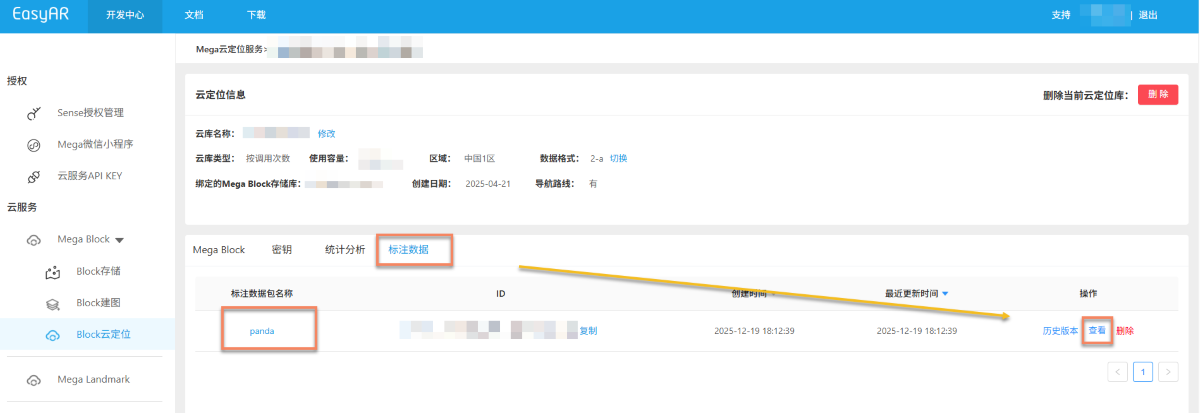Click the Mega Landmark cloud icon
Viewport: 1200px width, 413px height.
(33, 380)
